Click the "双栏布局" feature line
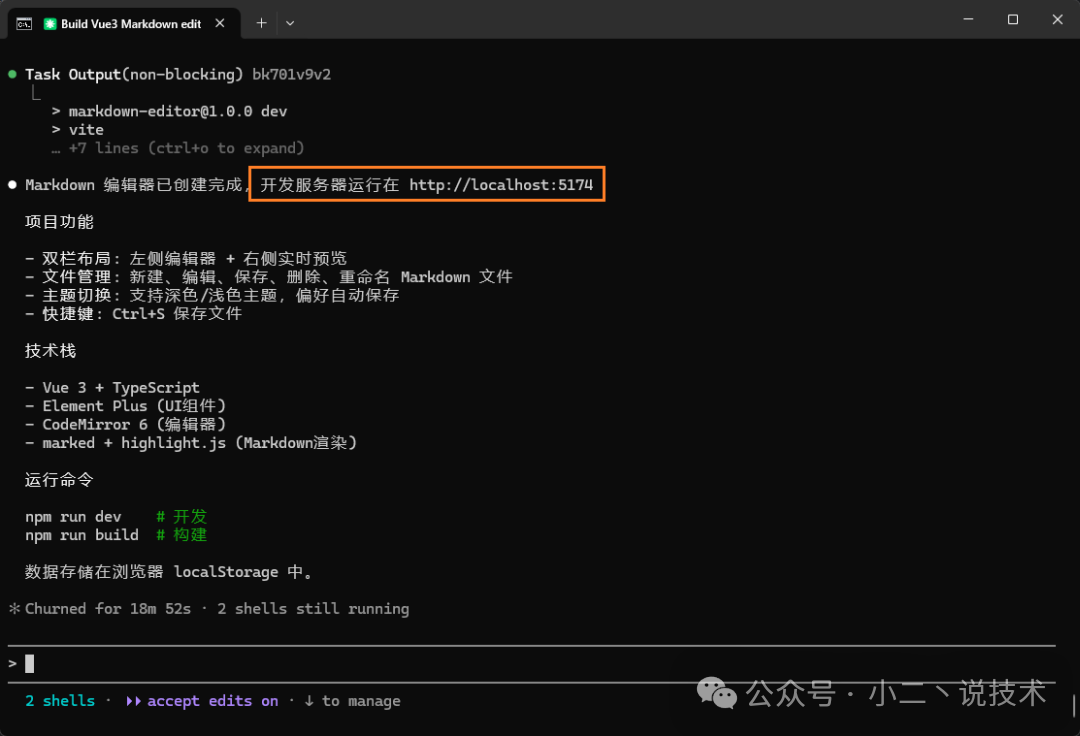 (x=186, y=259)
